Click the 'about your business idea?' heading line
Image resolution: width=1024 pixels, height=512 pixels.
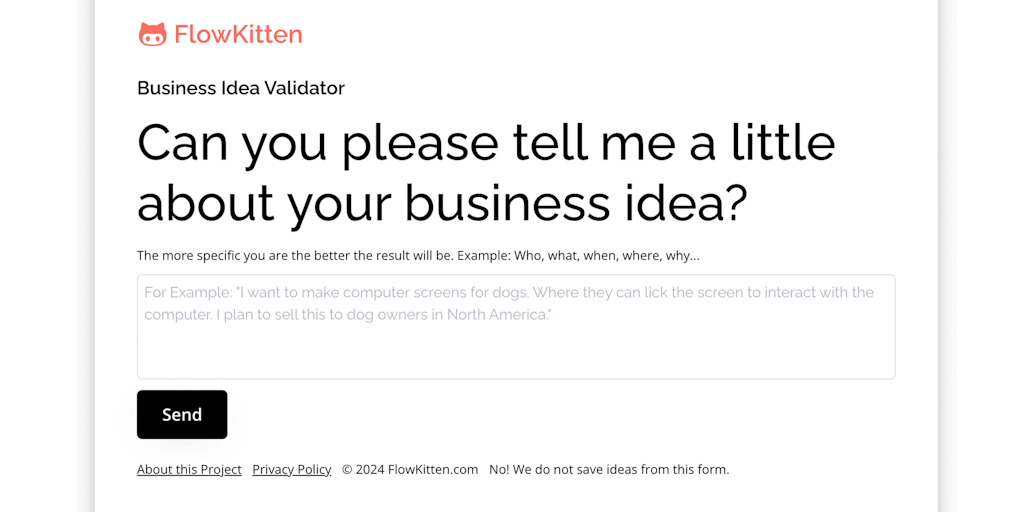[x=442, y=203]
